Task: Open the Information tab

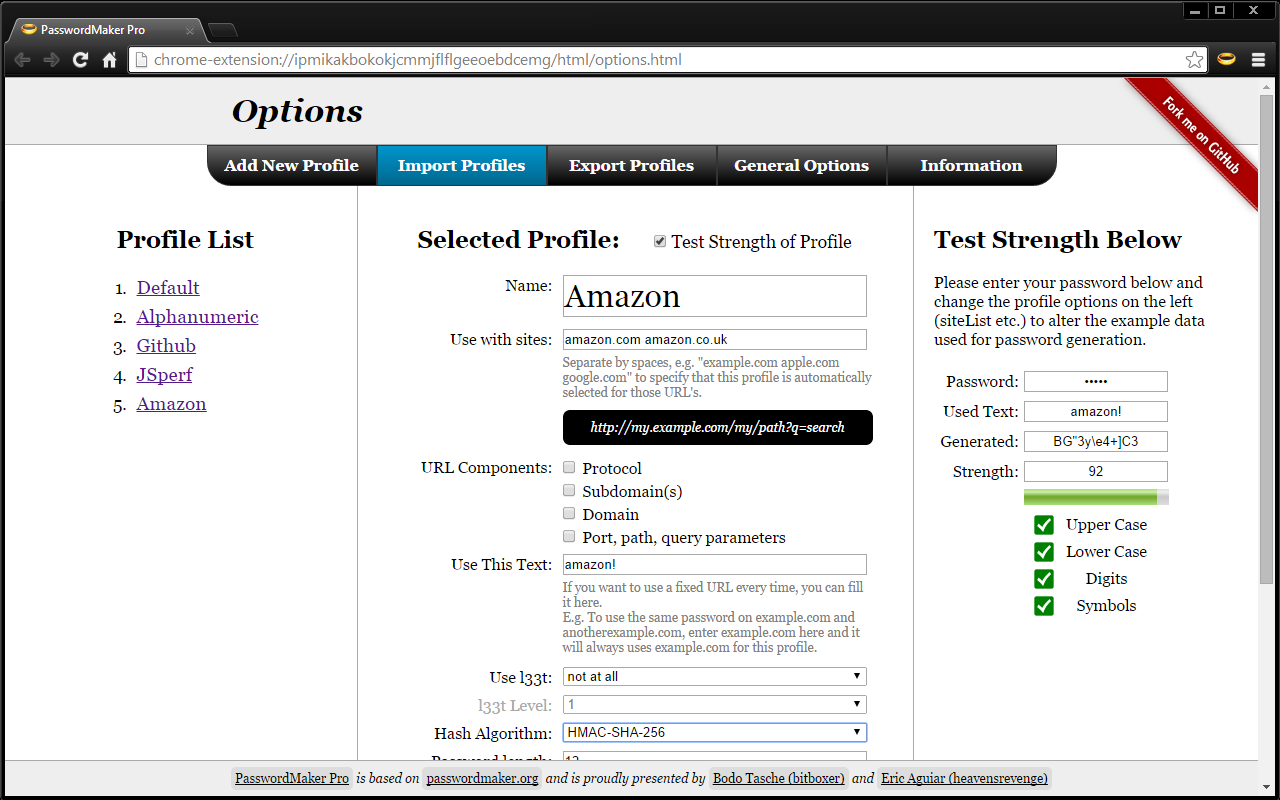Action: pos(972,166)
